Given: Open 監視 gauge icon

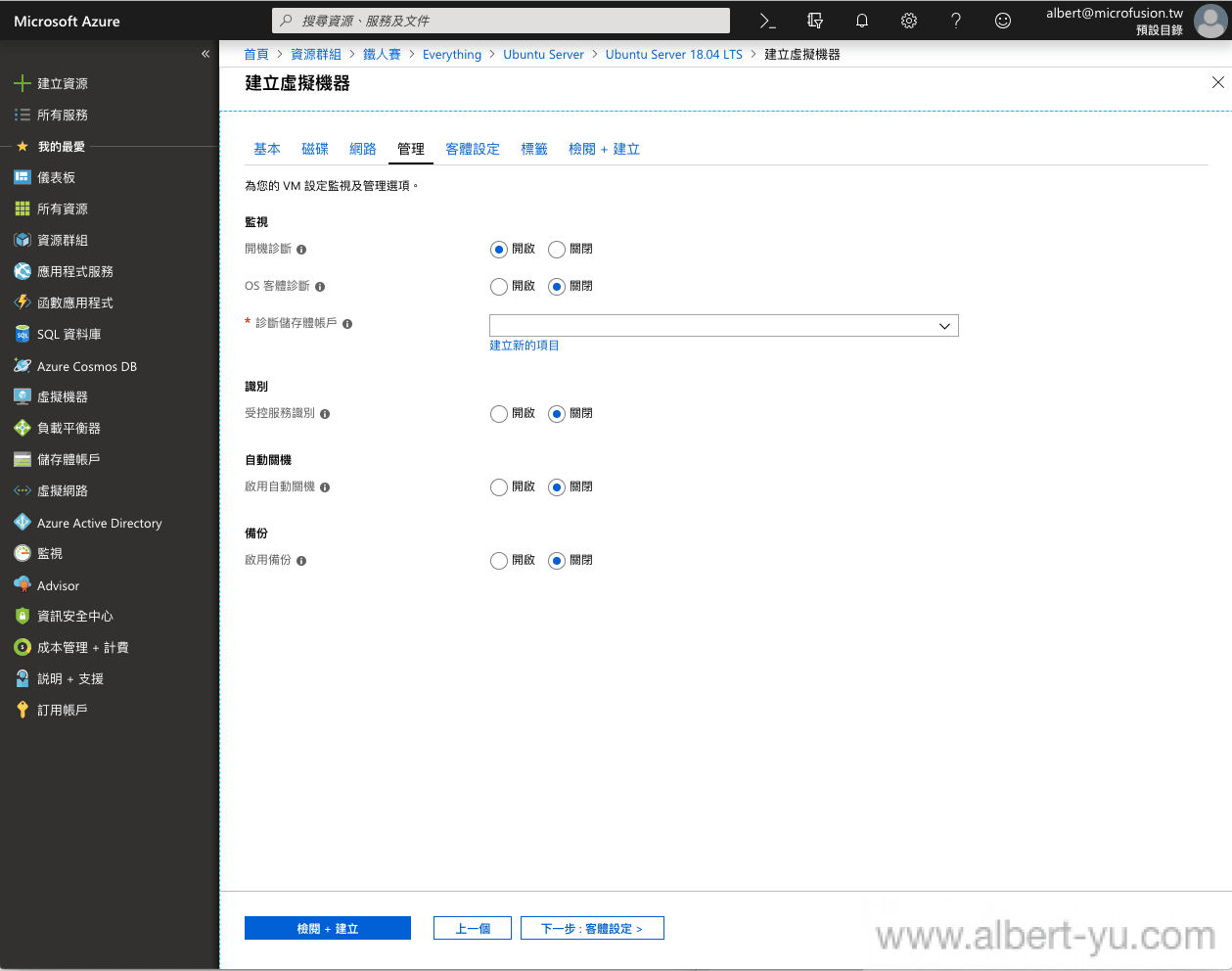Looking at the screenshot, I should pos(23,553).
